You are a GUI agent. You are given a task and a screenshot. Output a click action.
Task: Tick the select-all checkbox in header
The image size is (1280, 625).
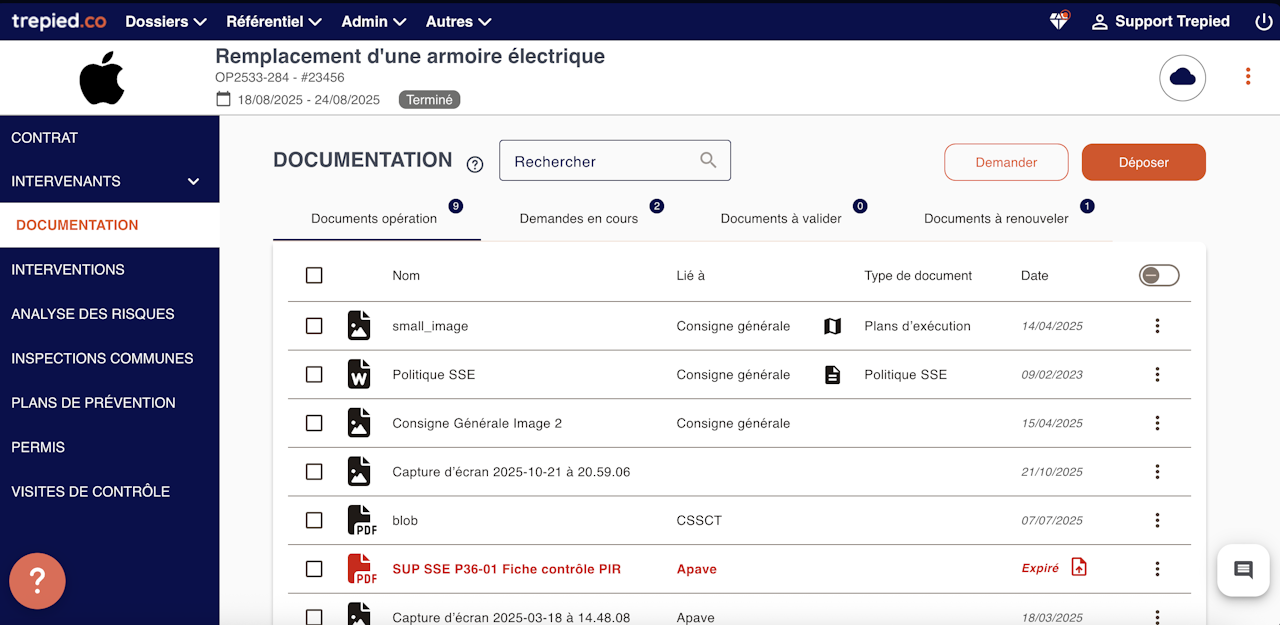point(314,275)
